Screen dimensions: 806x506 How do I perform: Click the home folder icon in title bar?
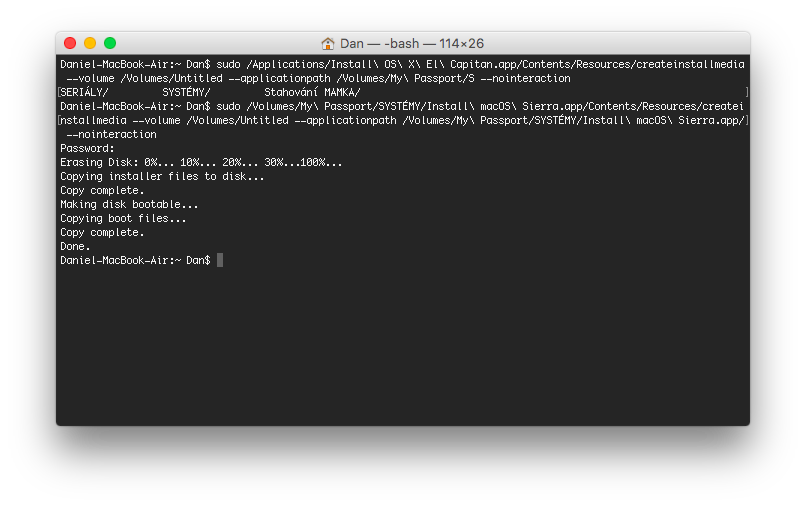coord(328,43)
